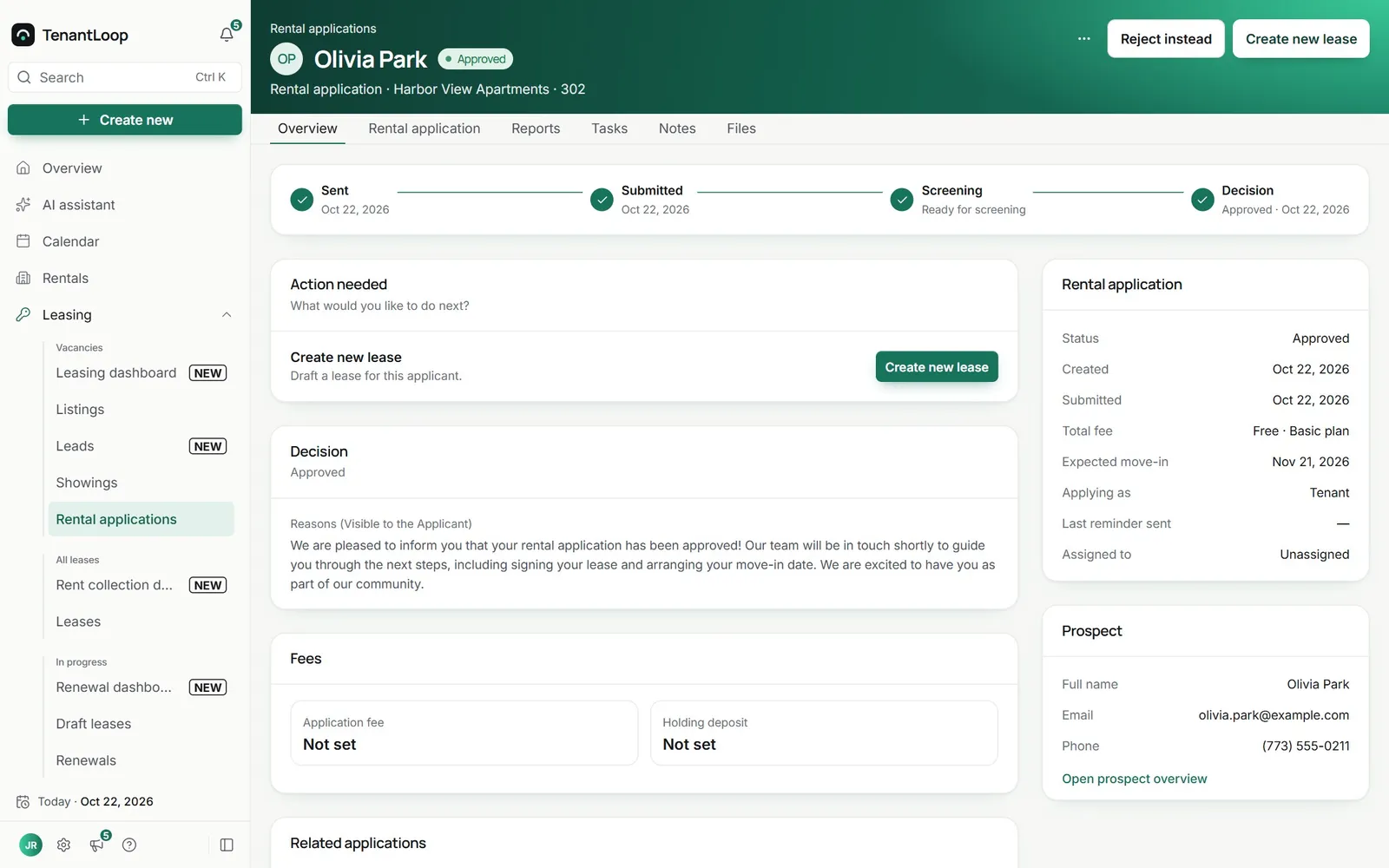This screenshot has width=1389, height=868.
Task: Click today's date calendar icon
Action: pos(23,802)
